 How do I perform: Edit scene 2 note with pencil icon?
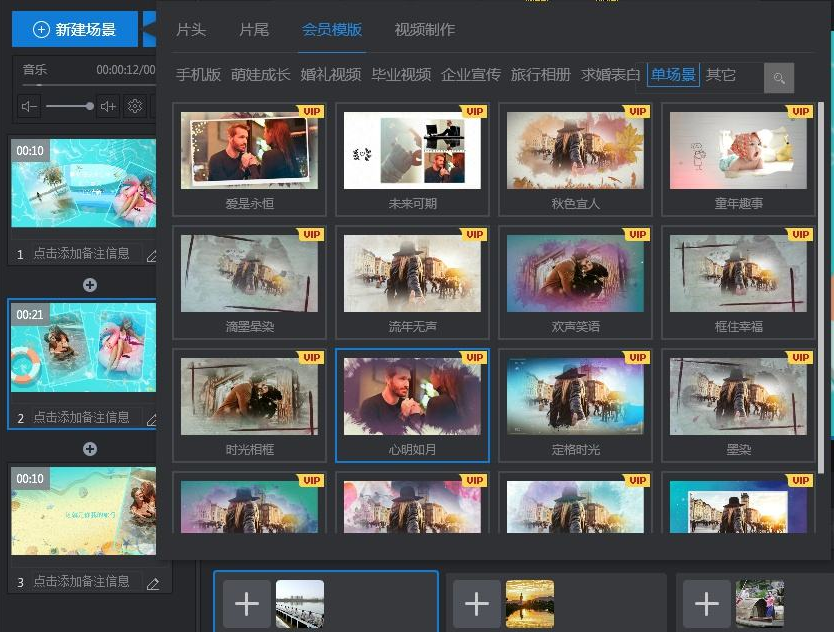[152, 420]
